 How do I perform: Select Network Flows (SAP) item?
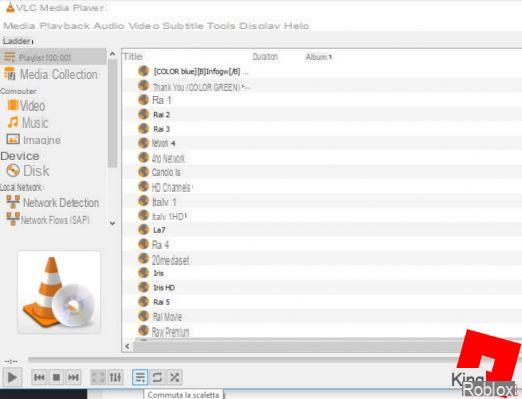[x=48, y=220]
